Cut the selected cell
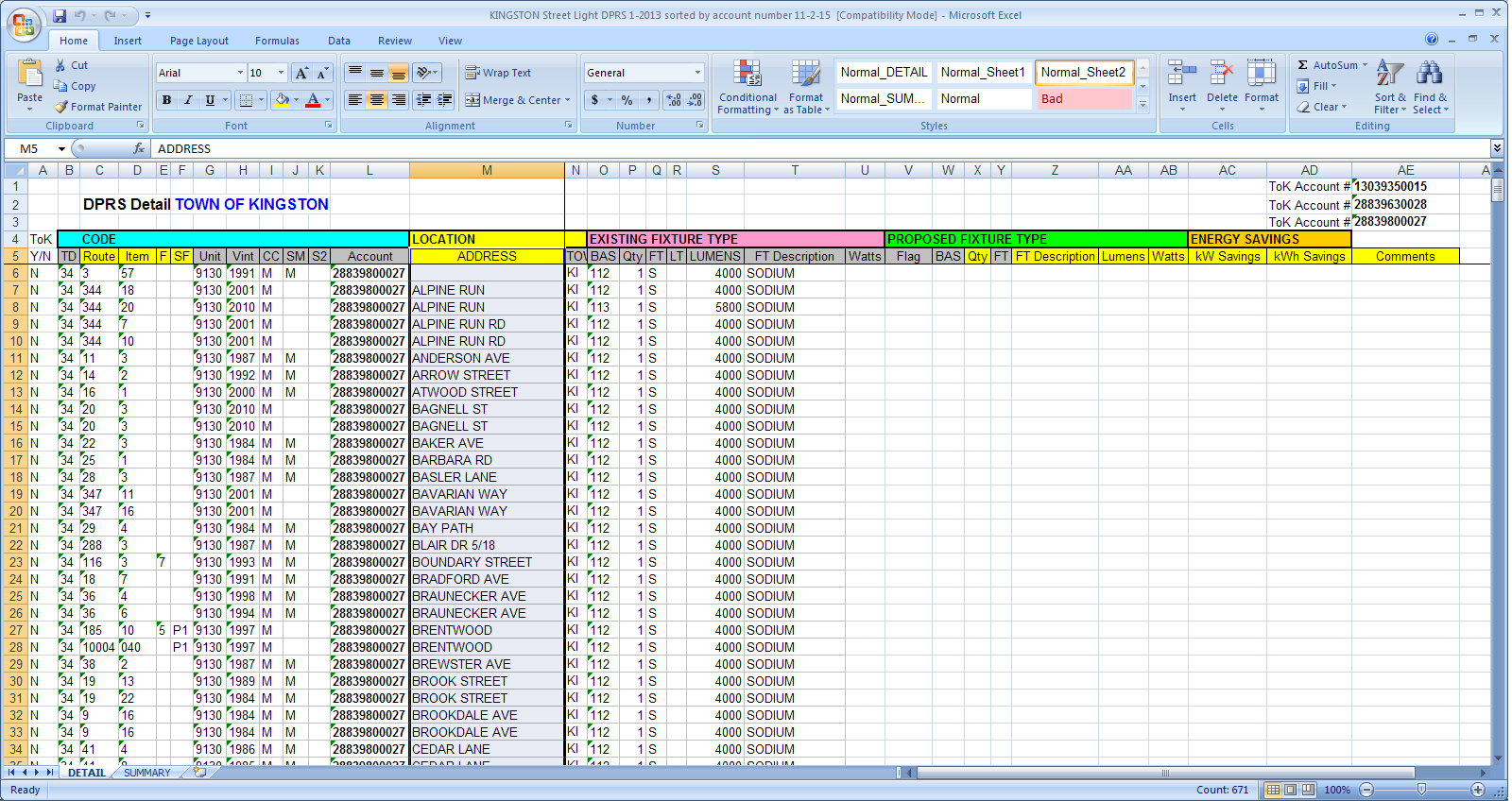The image size is (1512, 801). coord(71,65)
